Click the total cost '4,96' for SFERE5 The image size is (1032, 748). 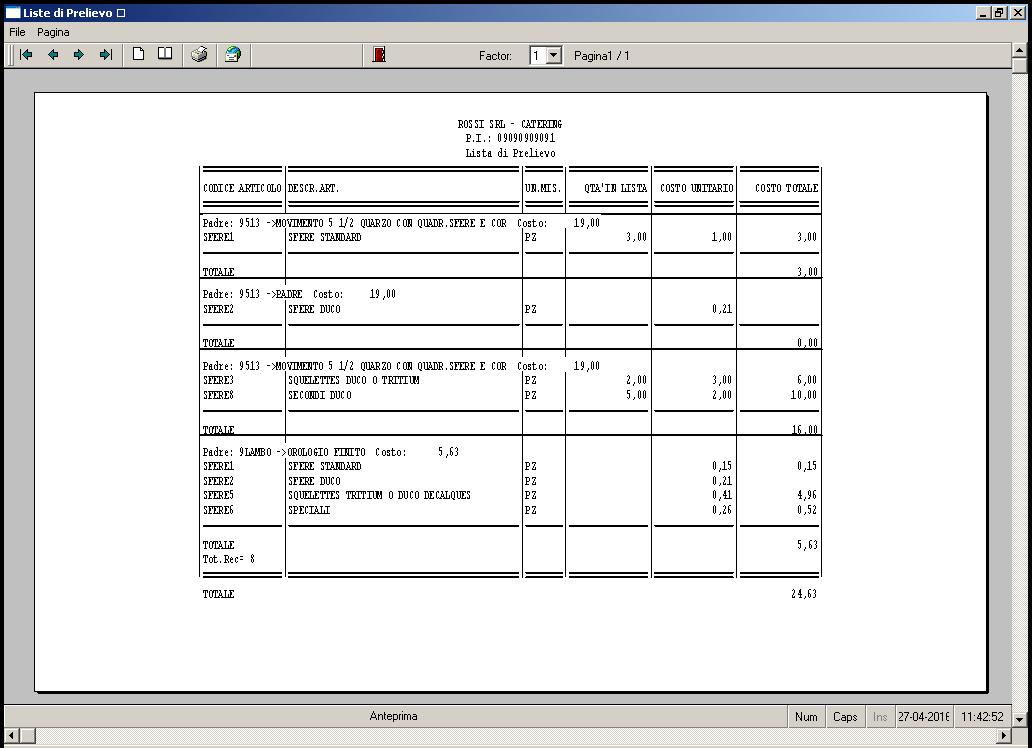(x=807, y=495)
